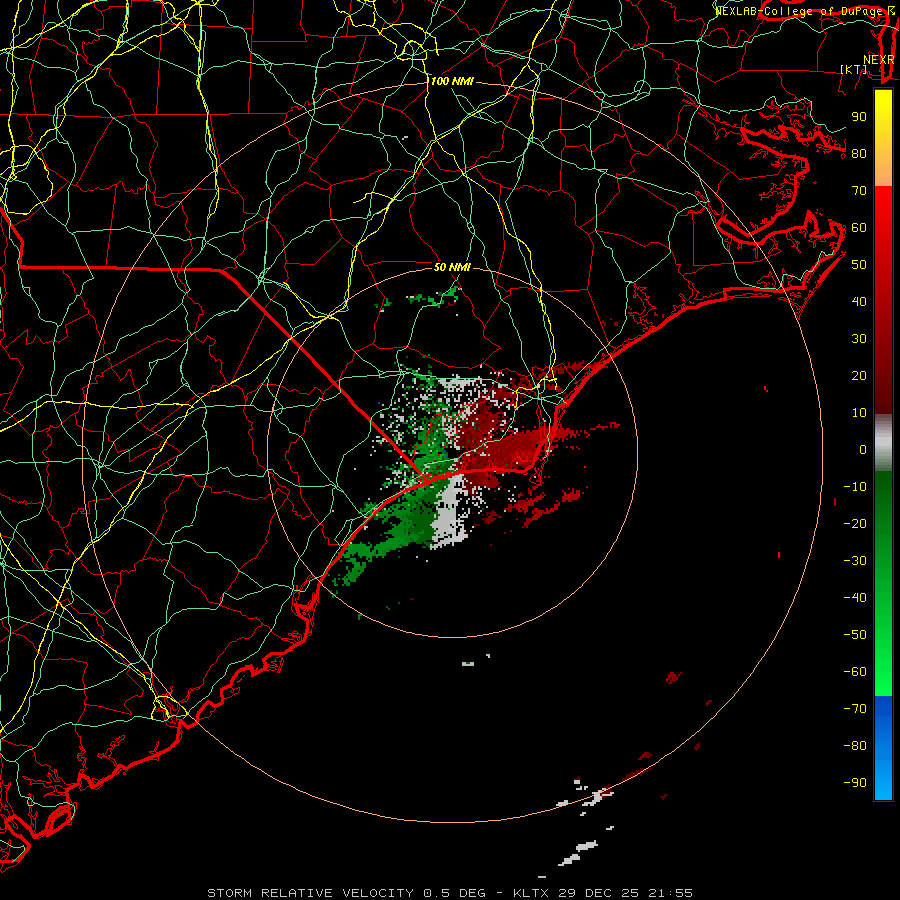The height and width of the screenshot is (900, 900).
Task: Click the blue segment of the velocity color bar
Action: [883, 748]
